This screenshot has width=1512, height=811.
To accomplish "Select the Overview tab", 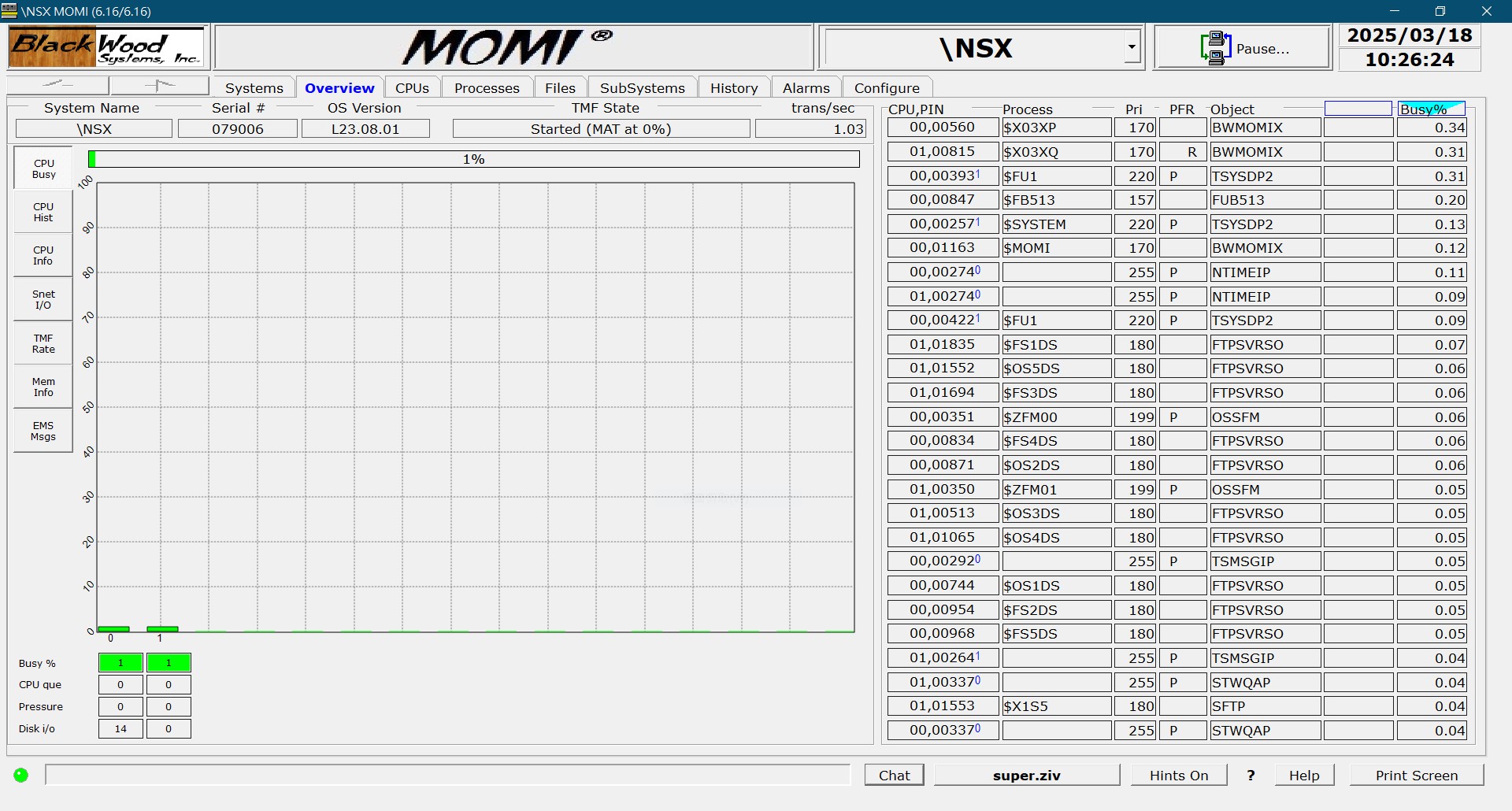I will (x=339, y=87).
